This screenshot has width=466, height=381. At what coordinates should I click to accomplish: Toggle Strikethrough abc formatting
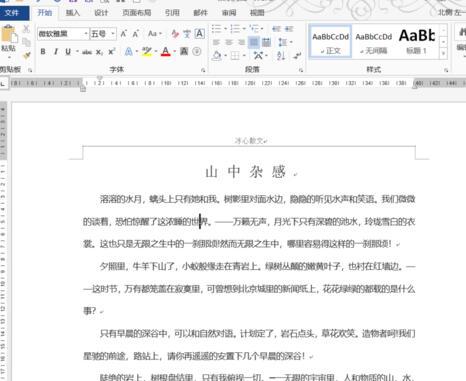pos(87,52)
